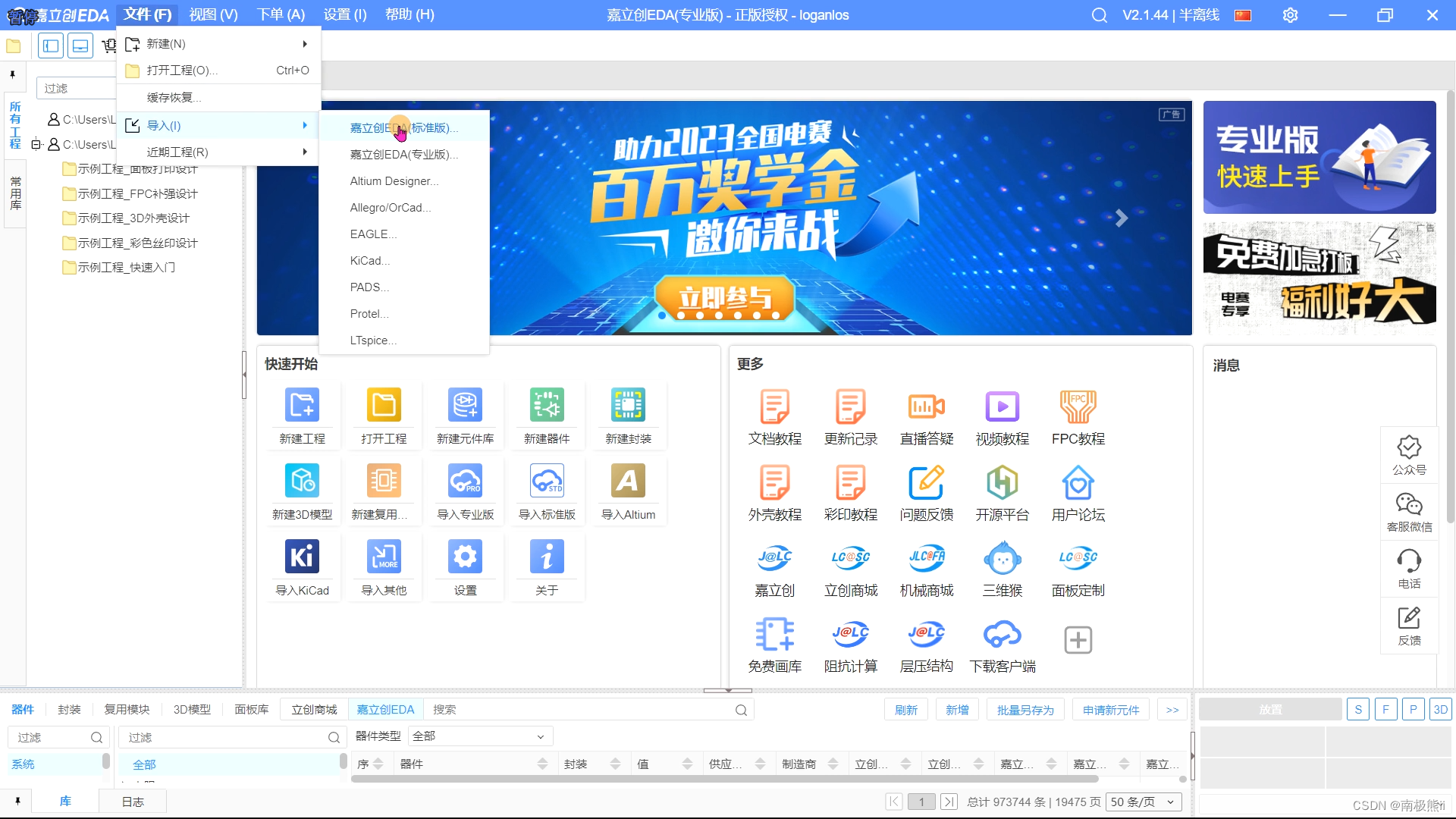Click the 新建3D模型 icon
Screen dimensions: 1456x819
pos(302,482)
